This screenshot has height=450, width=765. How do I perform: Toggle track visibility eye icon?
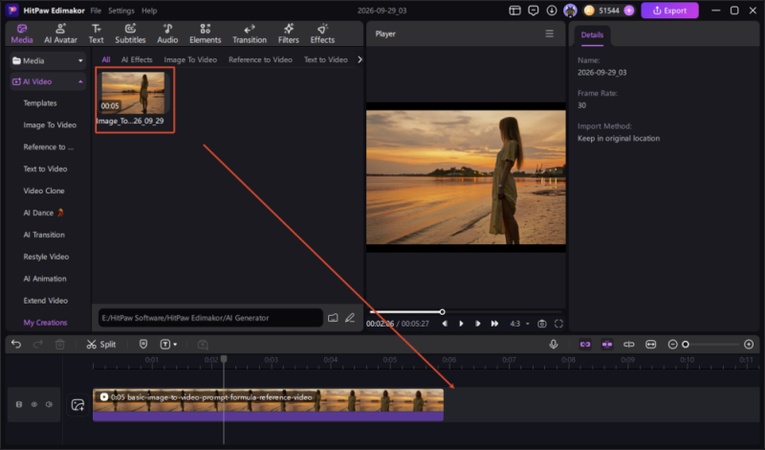(x=34, y=404)
